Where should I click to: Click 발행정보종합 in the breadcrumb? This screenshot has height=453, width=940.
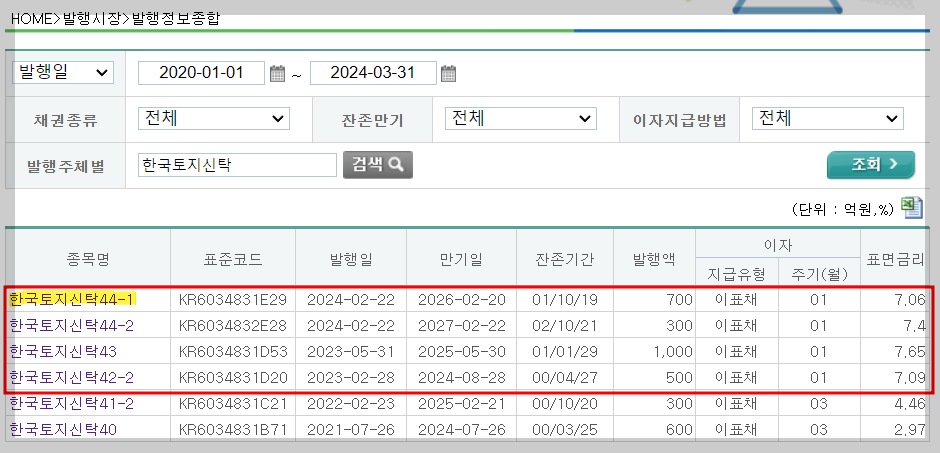point(176,19)
